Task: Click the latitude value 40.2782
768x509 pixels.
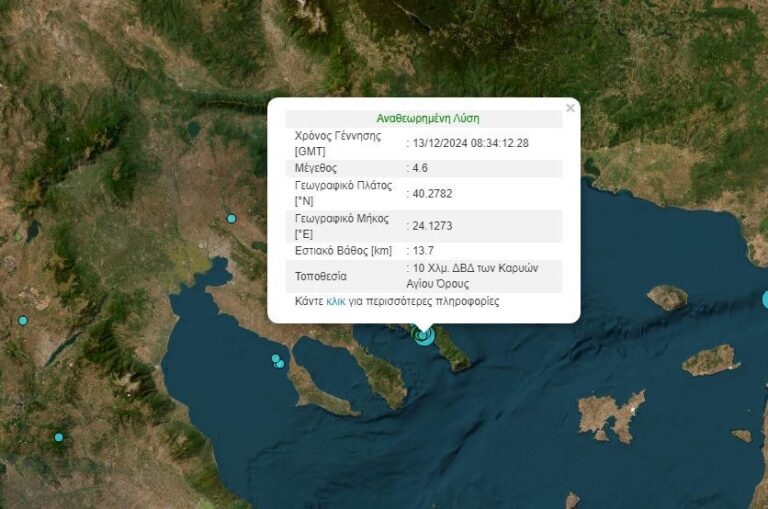Action: [x=433, y=195]
